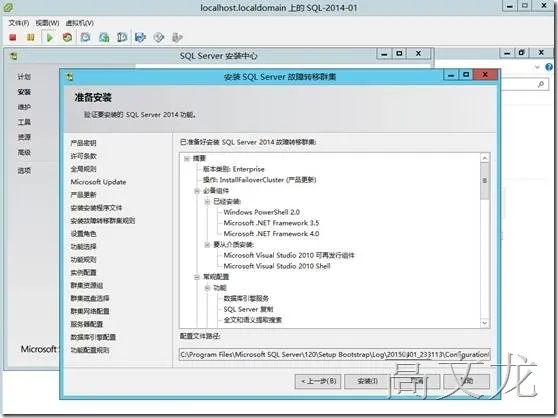Click the reset VM toolbar icon
The image size is (558, 418).
click(x=67, y=37)
